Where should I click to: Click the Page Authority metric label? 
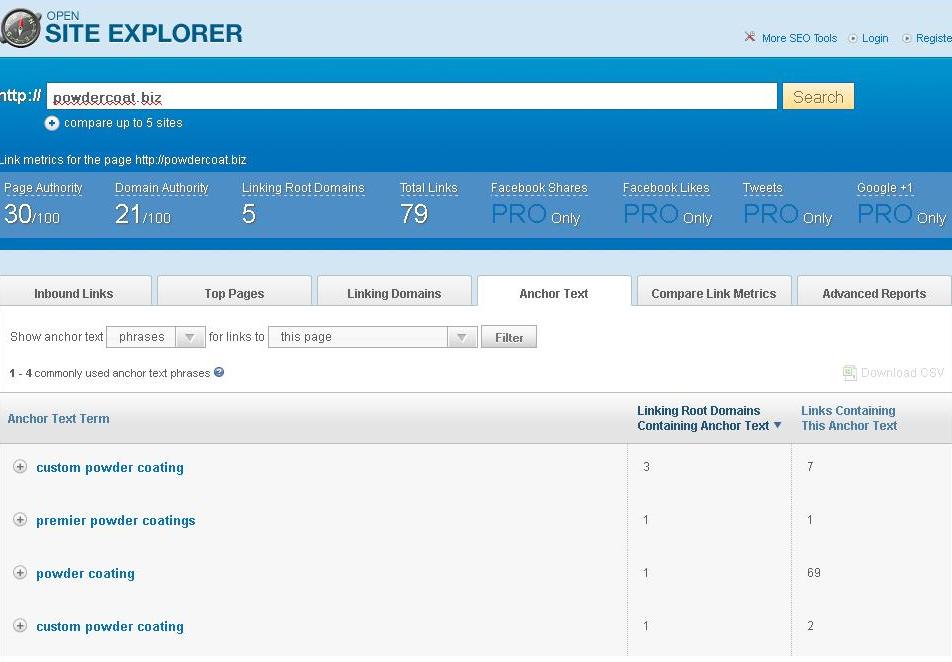(43, 188)
